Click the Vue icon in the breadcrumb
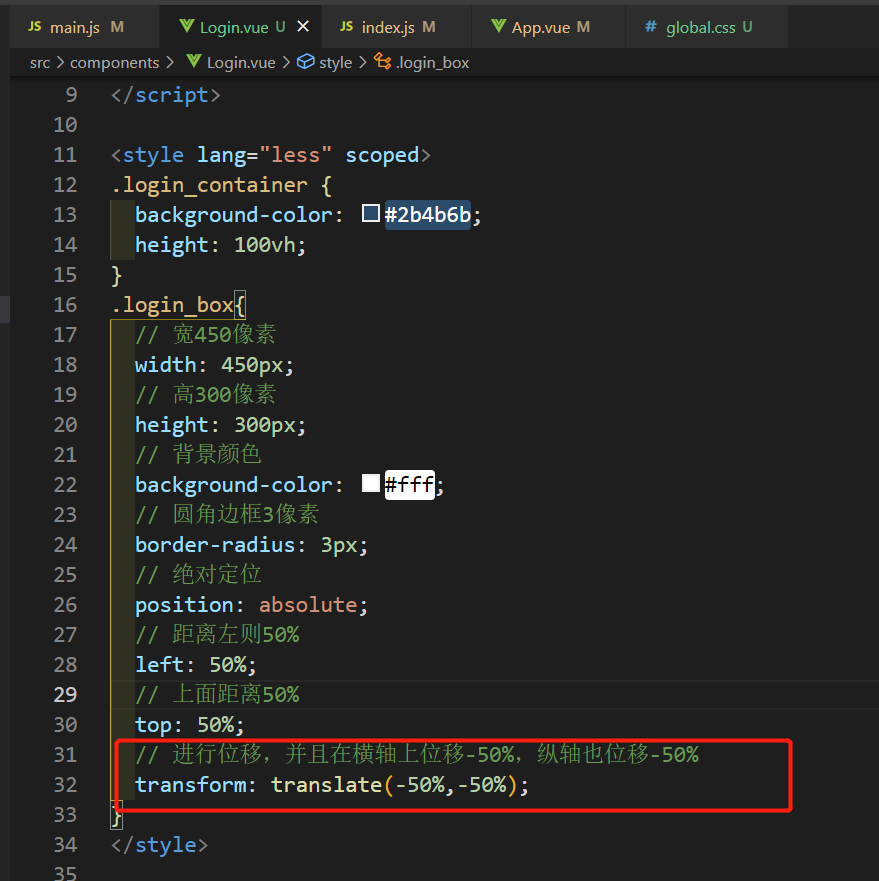Image resolution: width=879 pixels, height=881 pixels. tap(194, 61)
